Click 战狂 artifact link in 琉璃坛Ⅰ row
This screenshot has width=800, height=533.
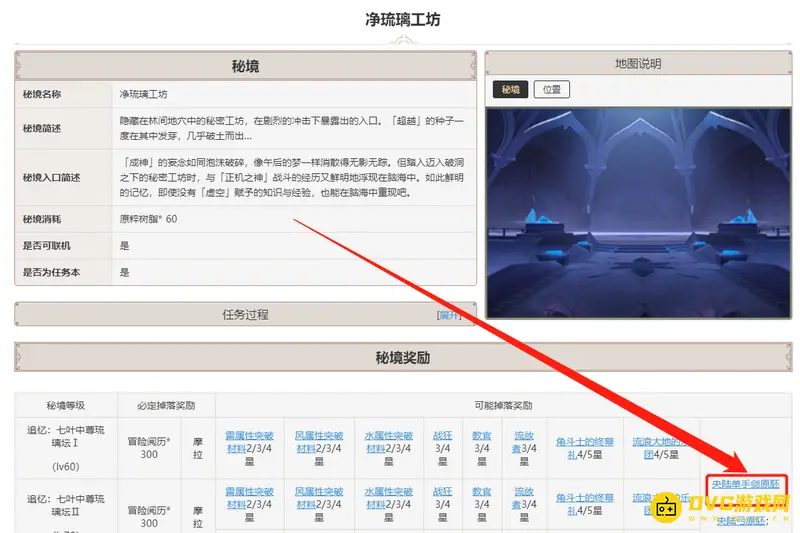pos(442,436)
